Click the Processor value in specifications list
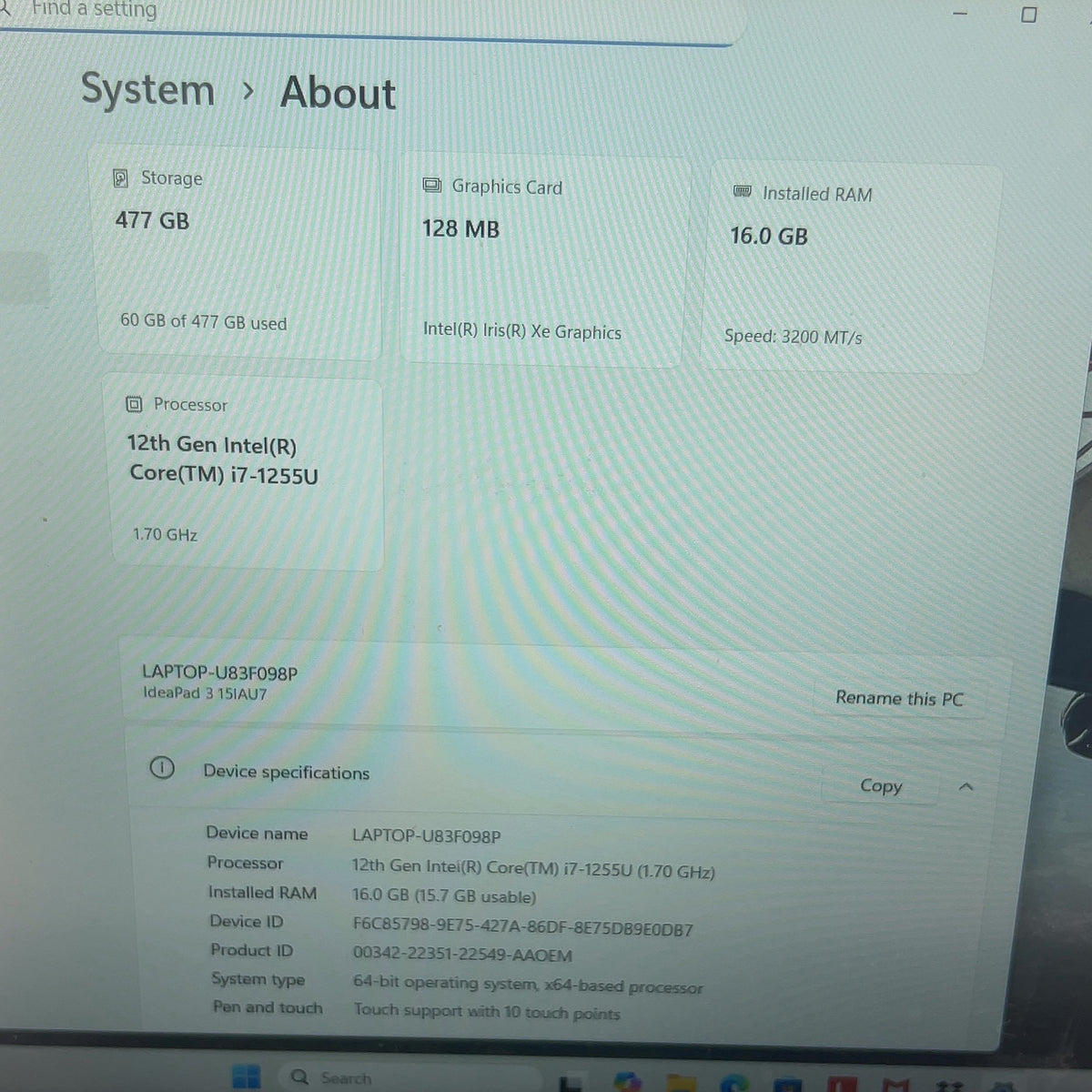 [533, 869]
